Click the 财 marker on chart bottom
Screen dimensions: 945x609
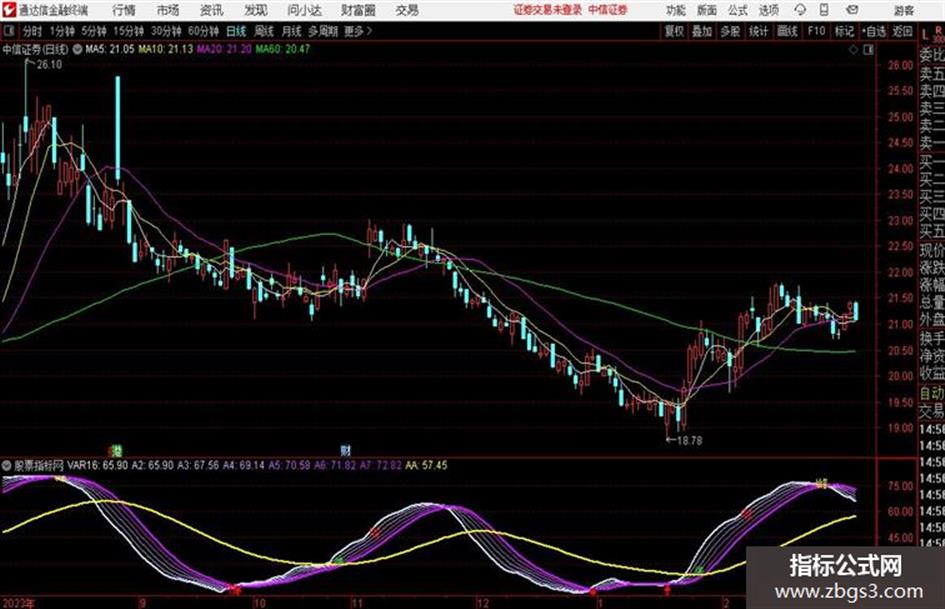pos(345,450)
